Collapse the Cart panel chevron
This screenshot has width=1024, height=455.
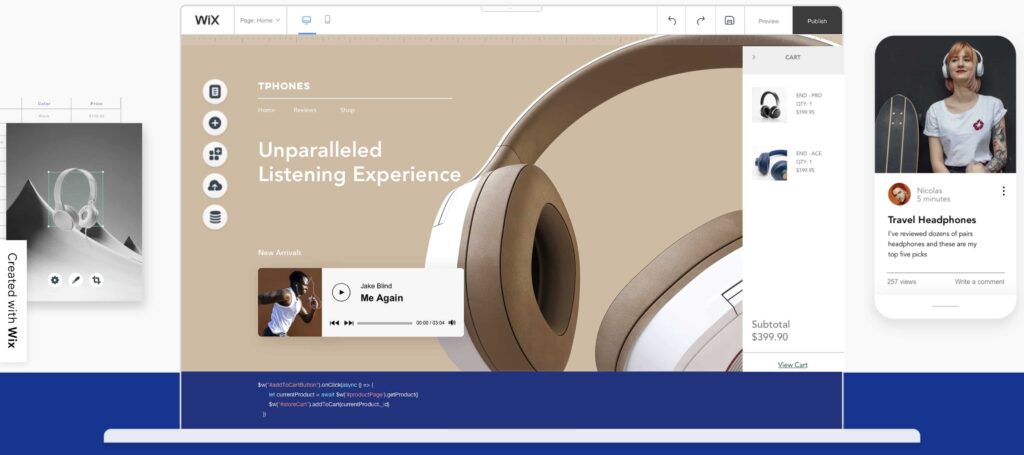tap(754, 57)
